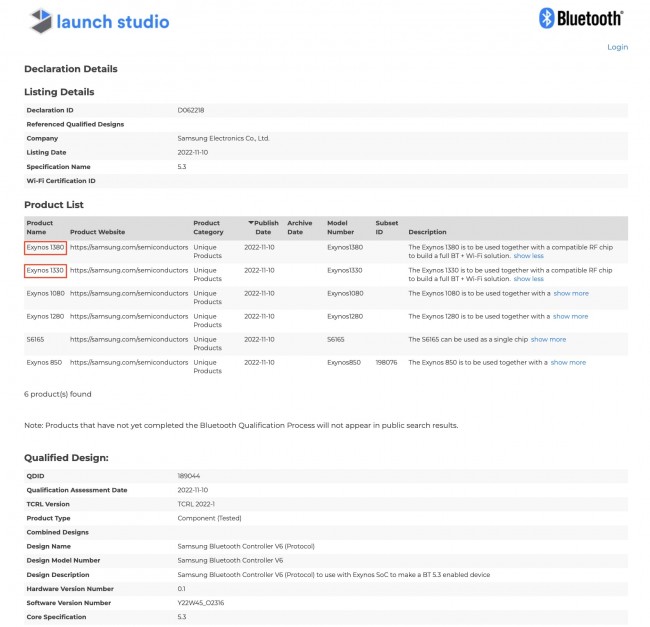Select the highlighted Exynos 1380 product name
650x627 pixels.
pyautogui.click(x=45, y=247)
